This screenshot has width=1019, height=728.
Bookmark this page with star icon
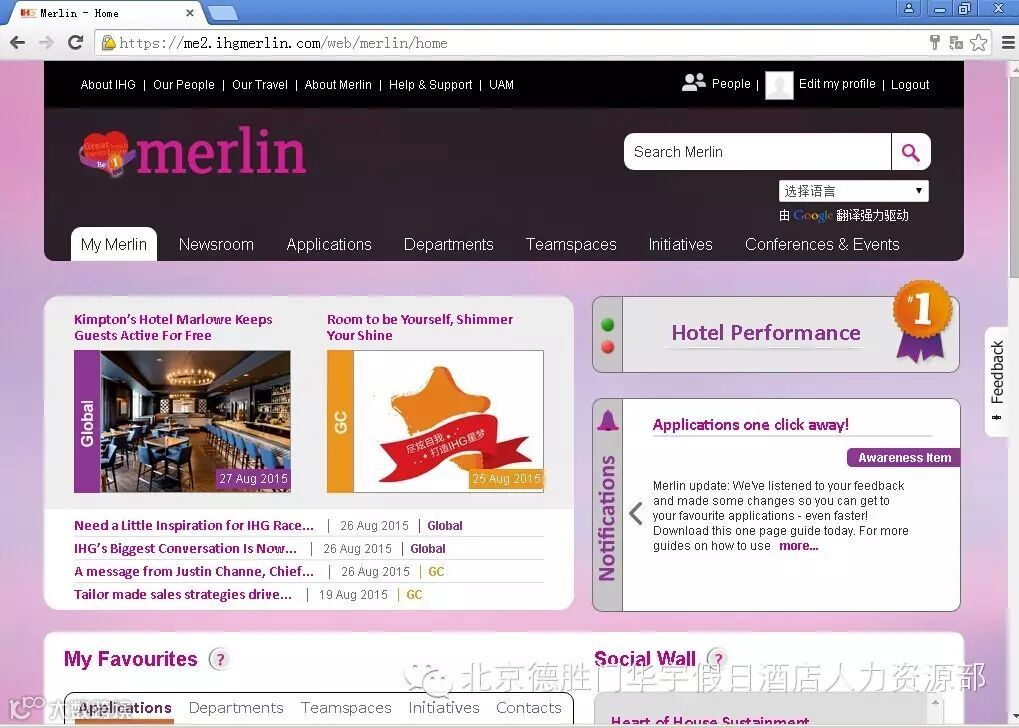tap(979, 43)
